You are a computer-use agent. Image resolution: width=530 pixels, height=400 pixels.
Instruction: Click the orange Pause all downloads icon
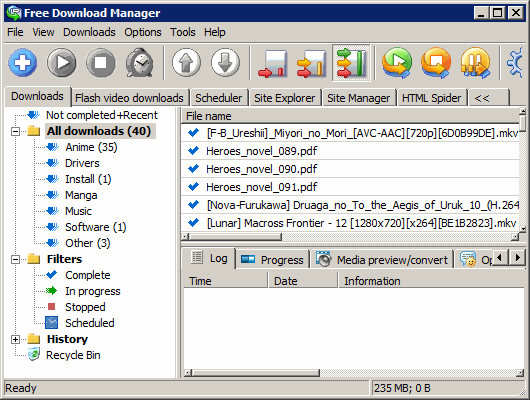[475, 63]
